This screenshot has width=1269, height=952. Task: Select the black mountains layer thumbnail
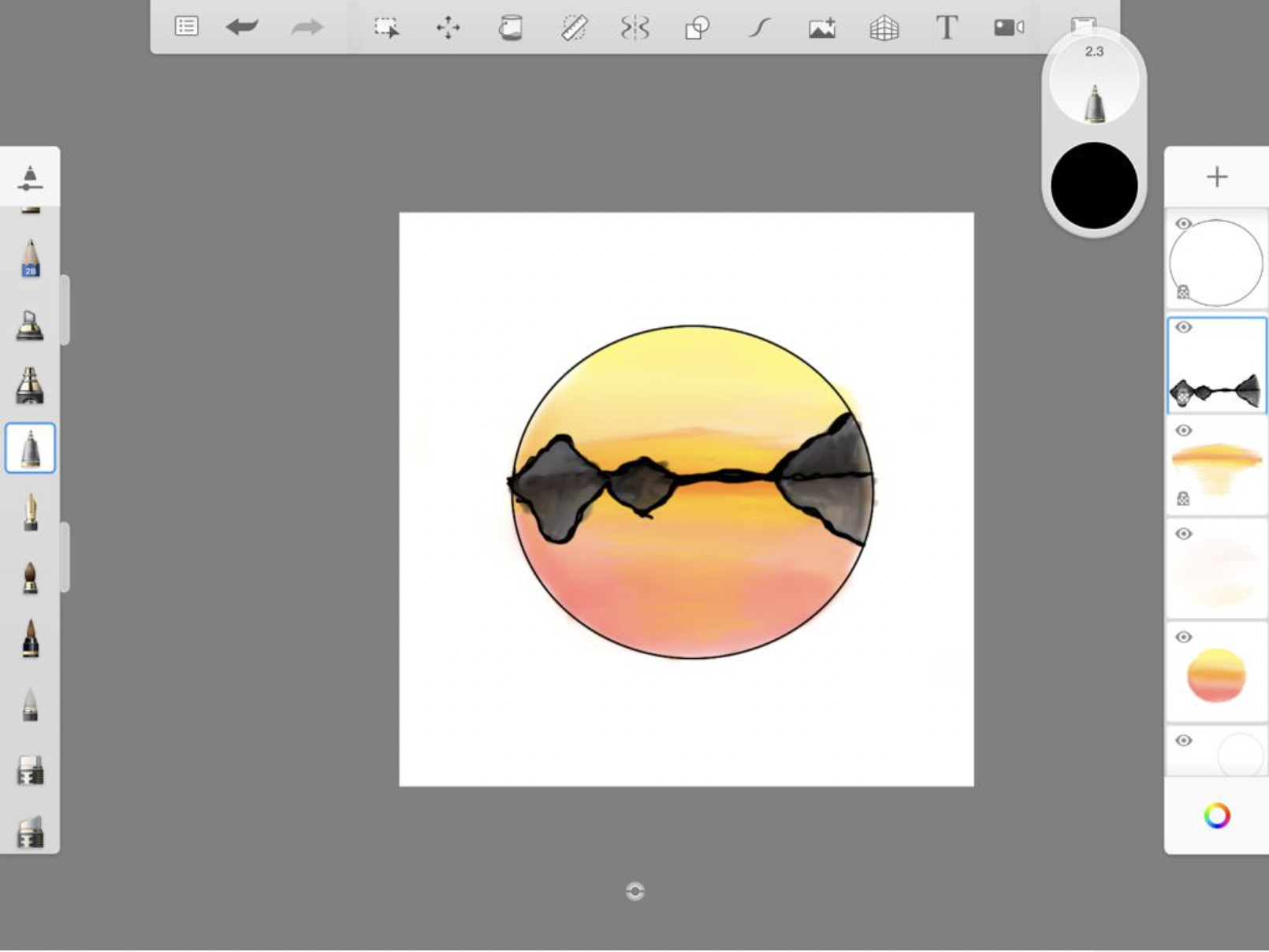(1217, 365)
